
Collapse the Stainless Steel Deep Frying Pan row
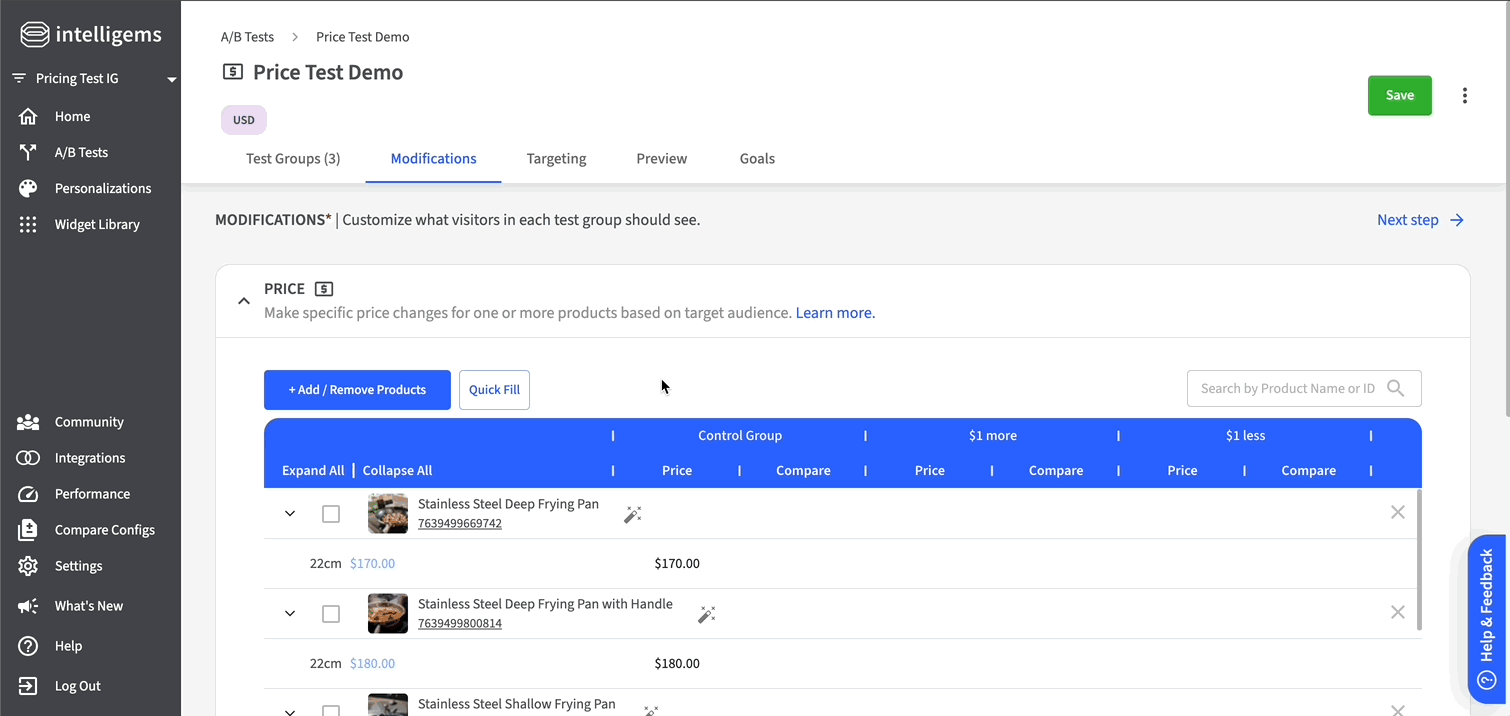290,514
